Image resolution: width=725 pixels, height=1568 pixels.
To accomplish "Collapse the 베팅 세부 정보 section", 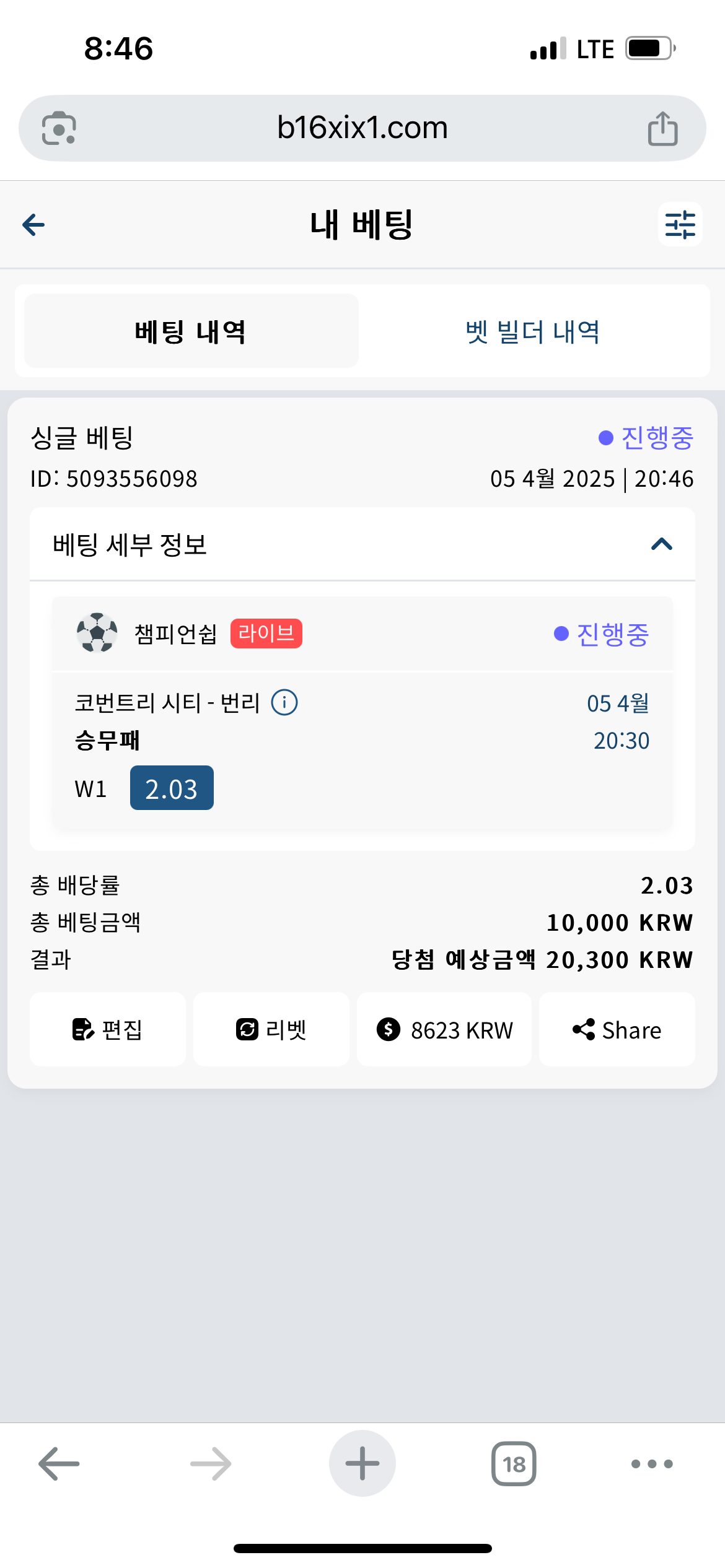I will (662, 544).
